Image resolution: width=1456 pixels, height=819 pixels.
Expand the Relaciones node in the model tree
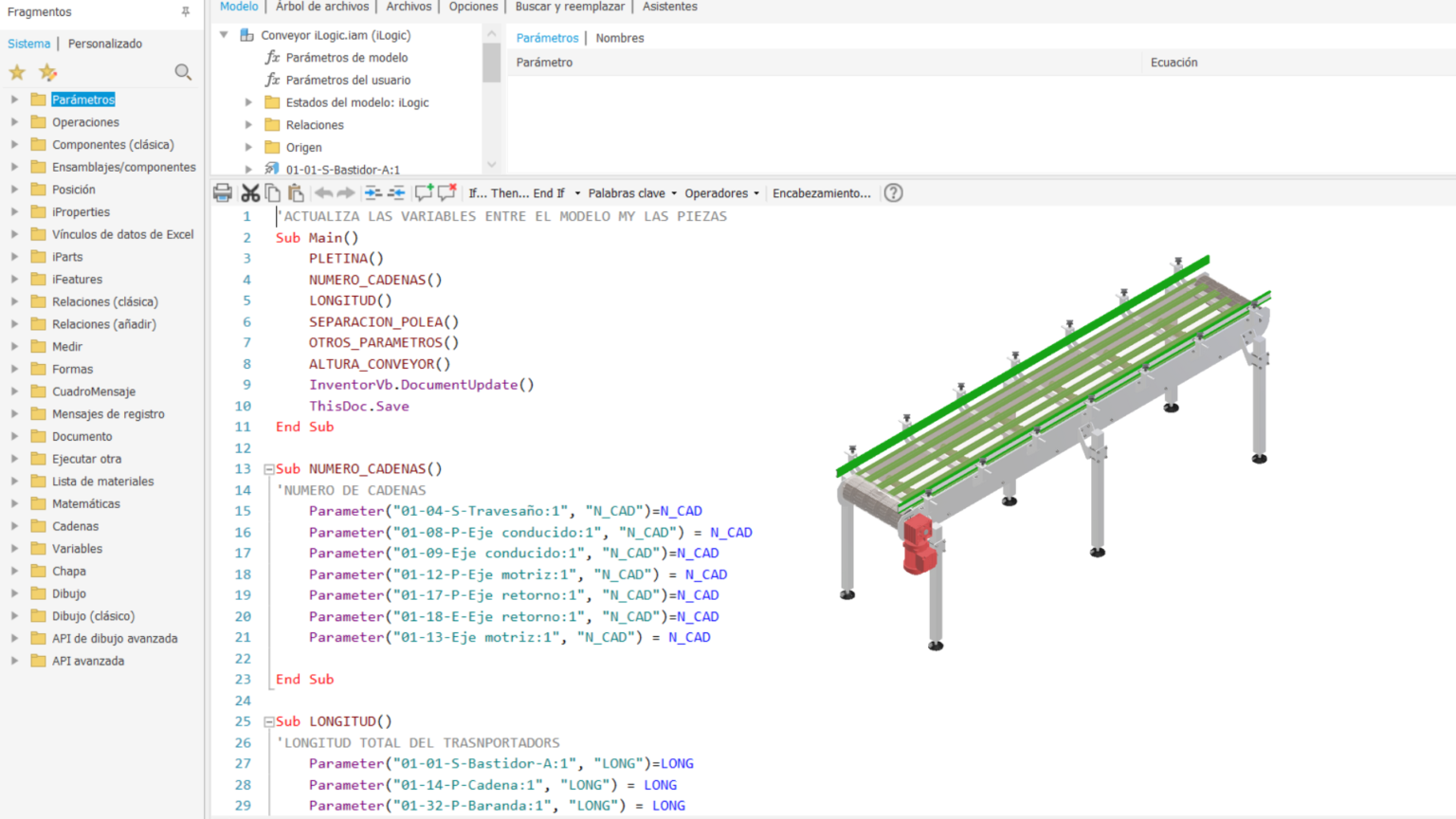tap(247, 124)
